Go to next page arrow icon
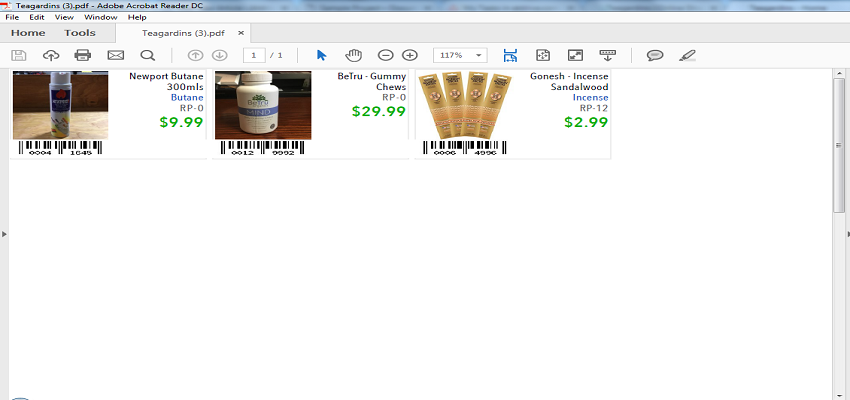This screenshot has height=400, width=850. pyautogui.click(x=219, y=55)
